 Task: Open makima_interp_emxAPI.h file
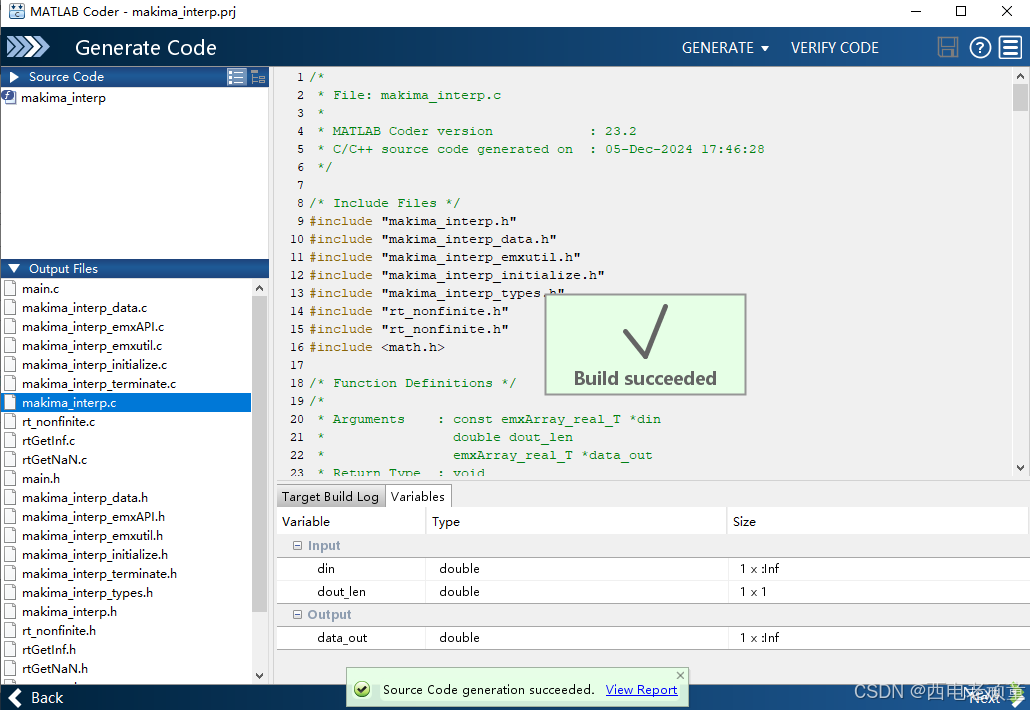pos(93,517)
